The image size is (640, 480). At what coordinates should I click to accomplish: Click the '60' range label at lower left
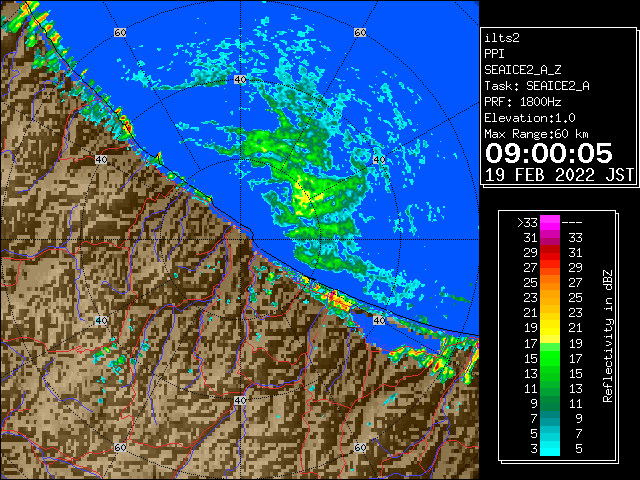(x=120, y=447)
